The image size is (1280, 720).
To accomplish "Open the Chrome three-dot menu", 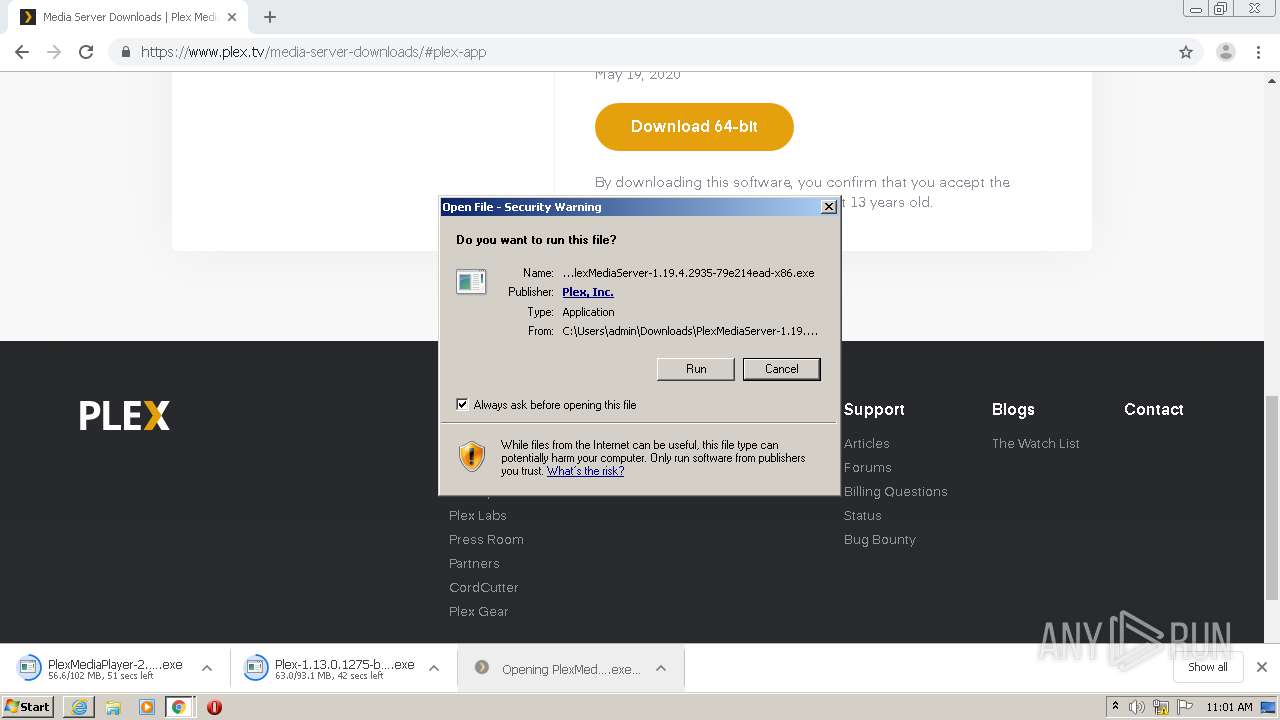I will [x=1258, y=52].
